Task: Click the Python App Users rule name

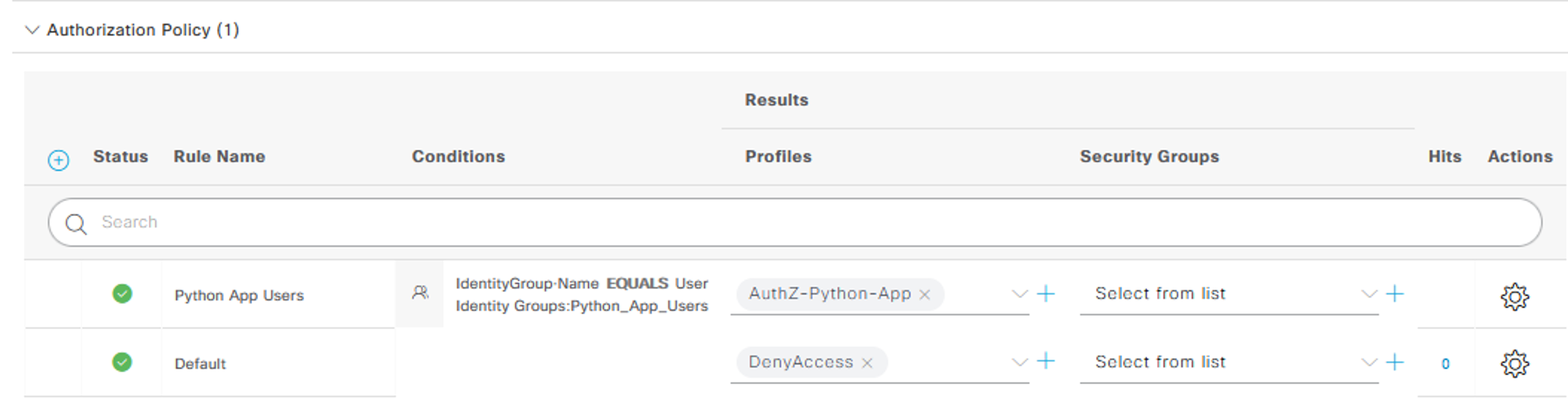Action: (x=239, y=296)
